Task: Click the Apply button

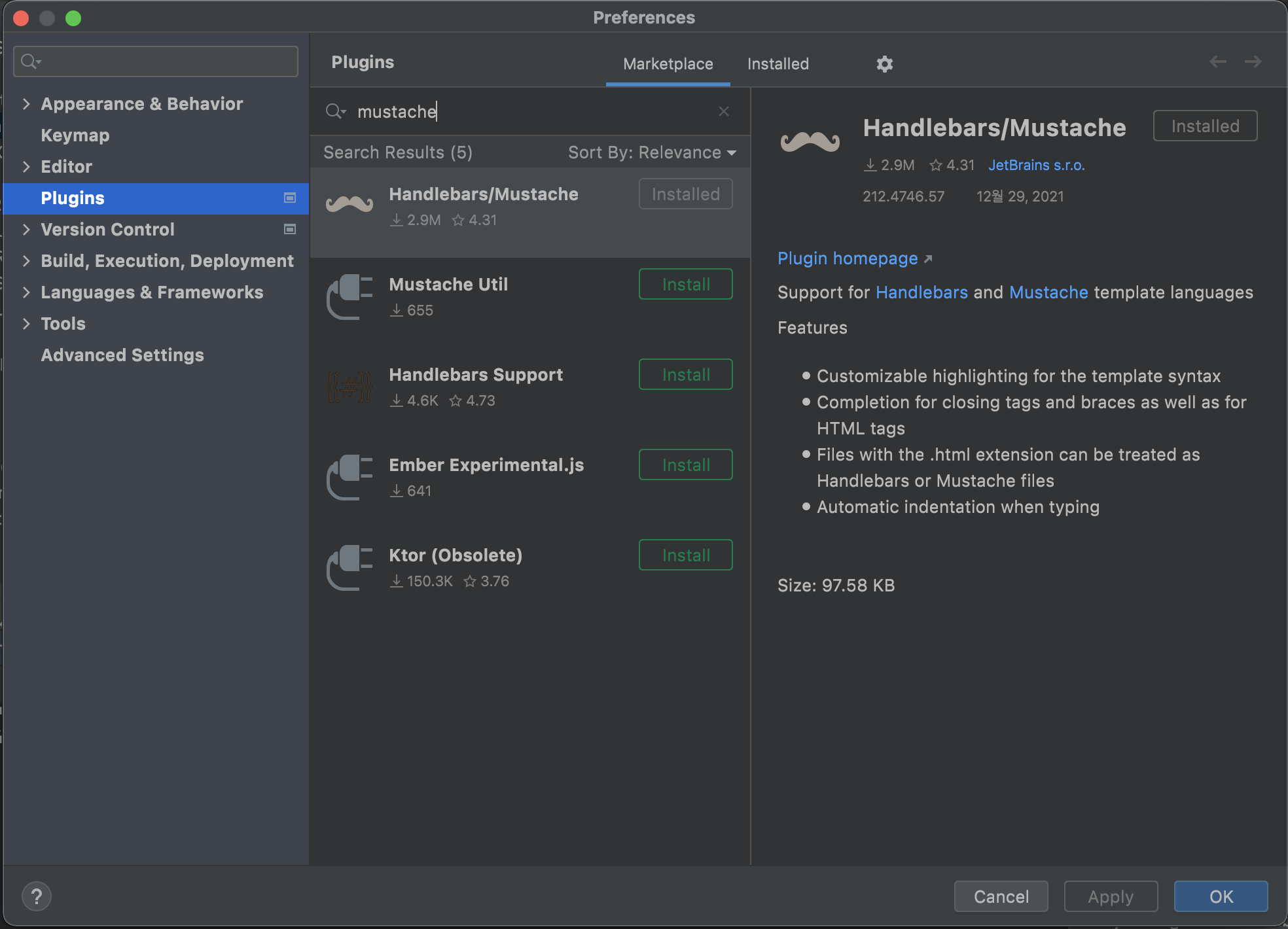Action: point(1111,896)
